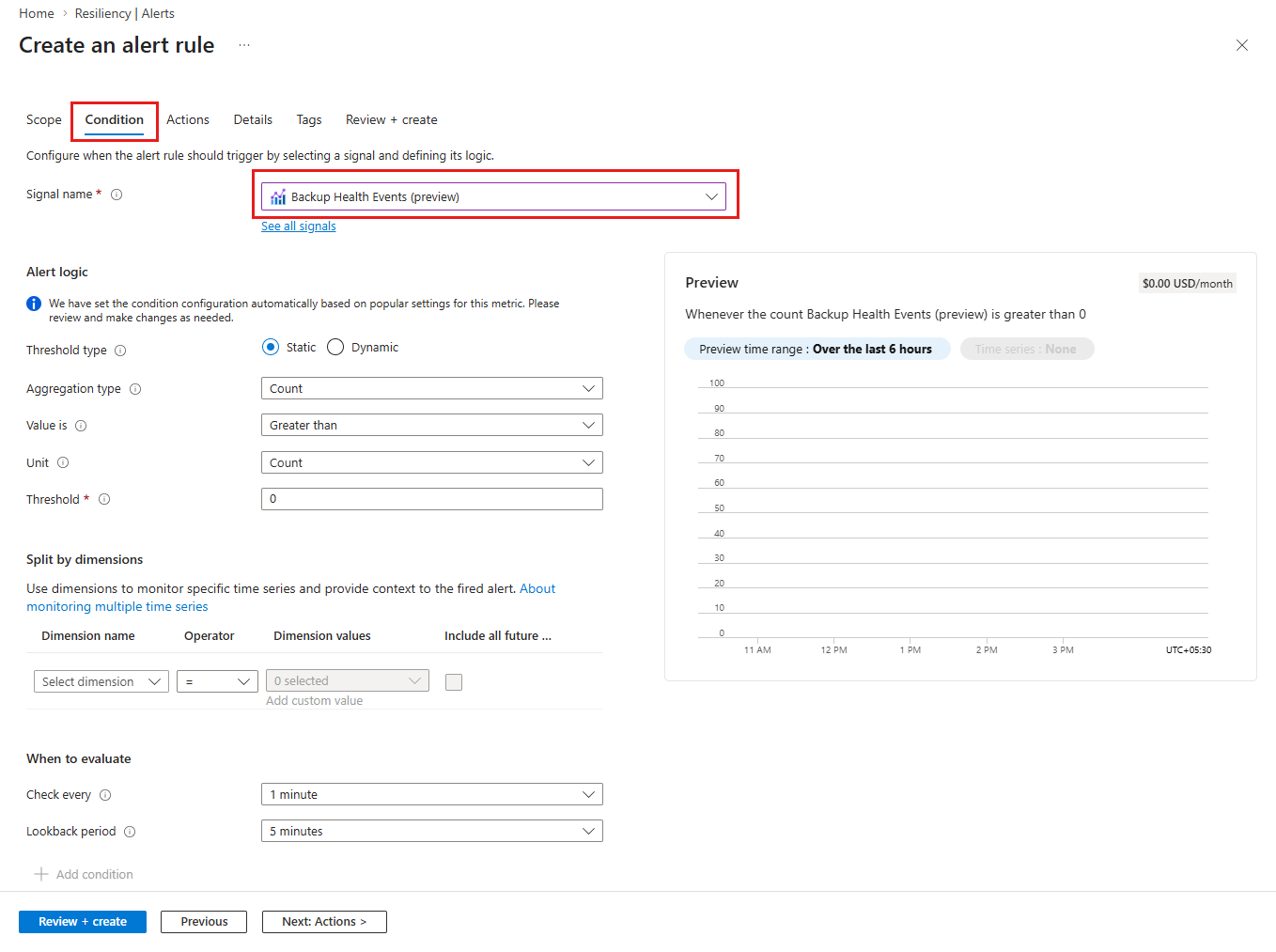1276x952 pixels.
Task: Switch to the Actions tab
Action: click(188, 119)
